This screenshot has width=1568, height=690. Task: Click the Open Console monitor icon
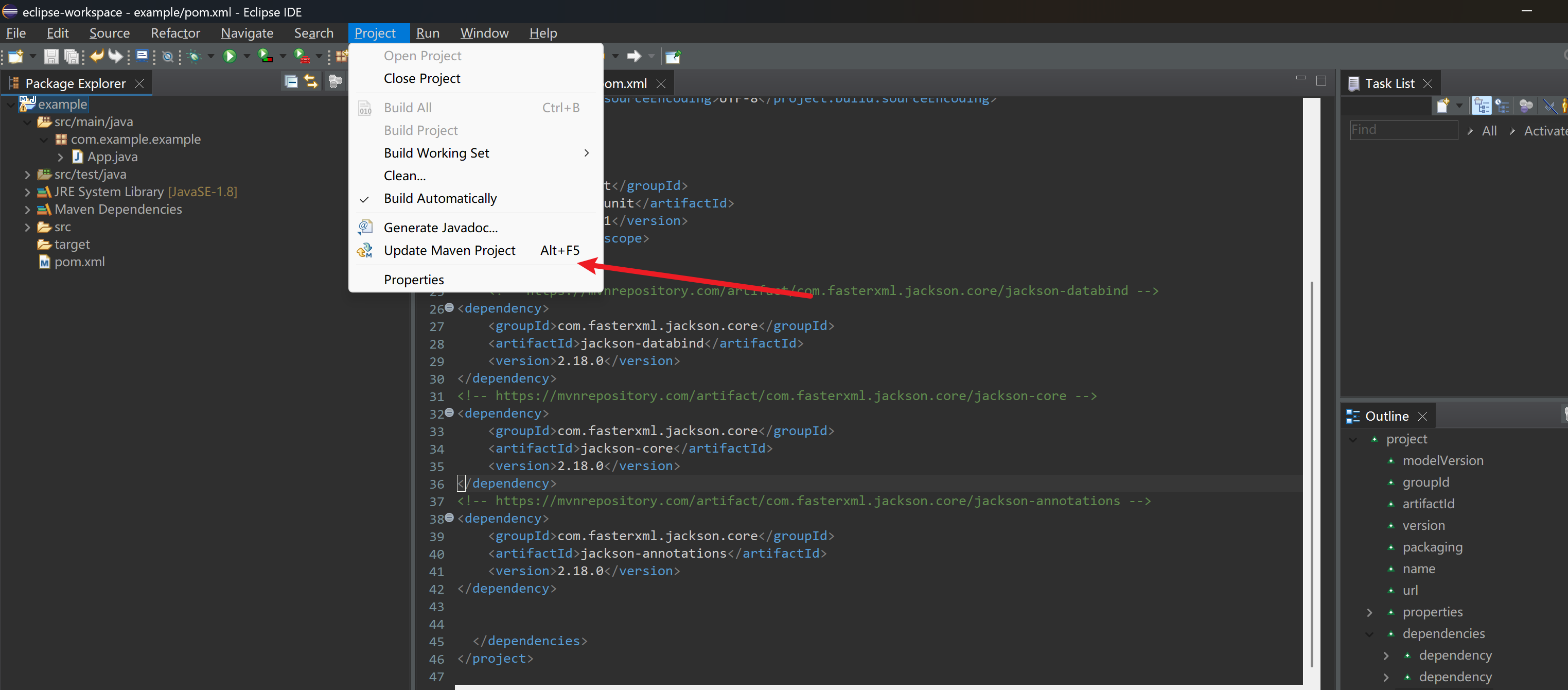click(142, 57)
